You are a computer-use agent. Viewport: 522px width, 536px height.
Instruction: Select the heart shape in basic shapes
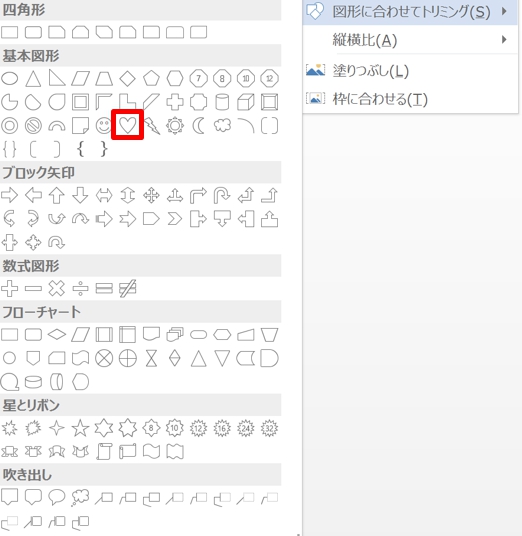click(128, 125)
